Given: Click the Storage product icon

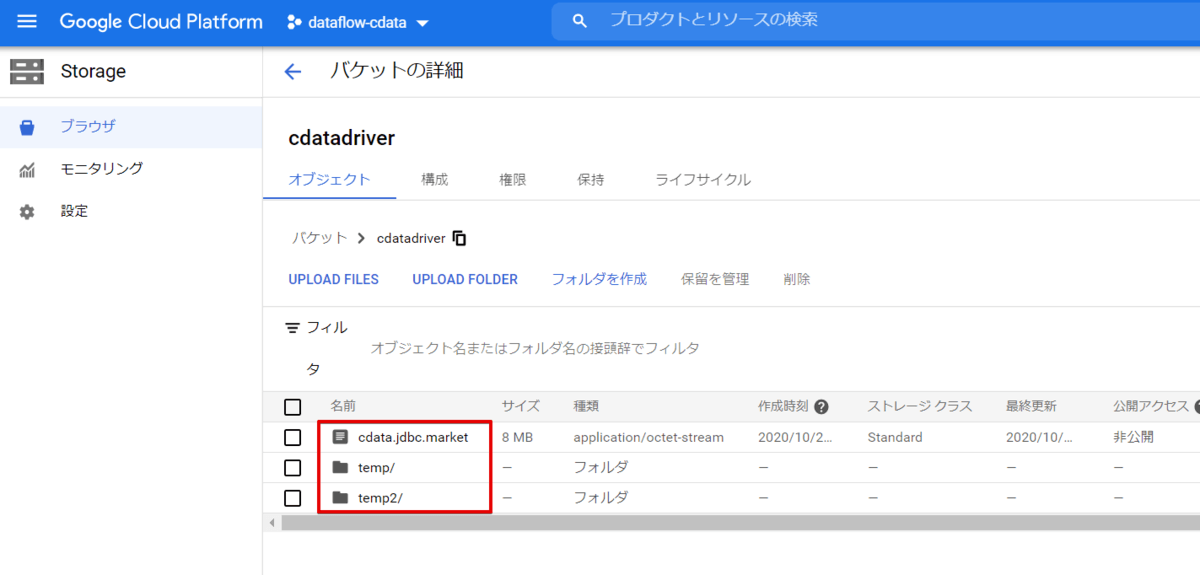Looking at the screenshot, I should (x=27, y=71).
